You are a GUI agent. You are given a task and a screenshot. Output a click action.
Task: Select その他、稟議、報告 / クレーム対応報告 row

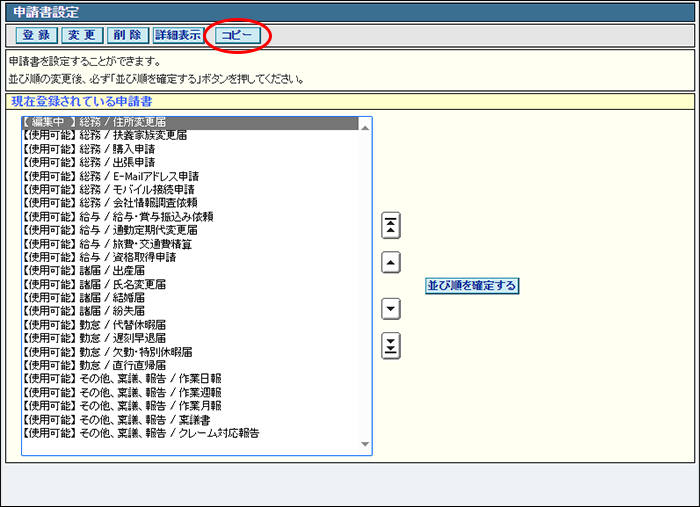click(190, 434)
